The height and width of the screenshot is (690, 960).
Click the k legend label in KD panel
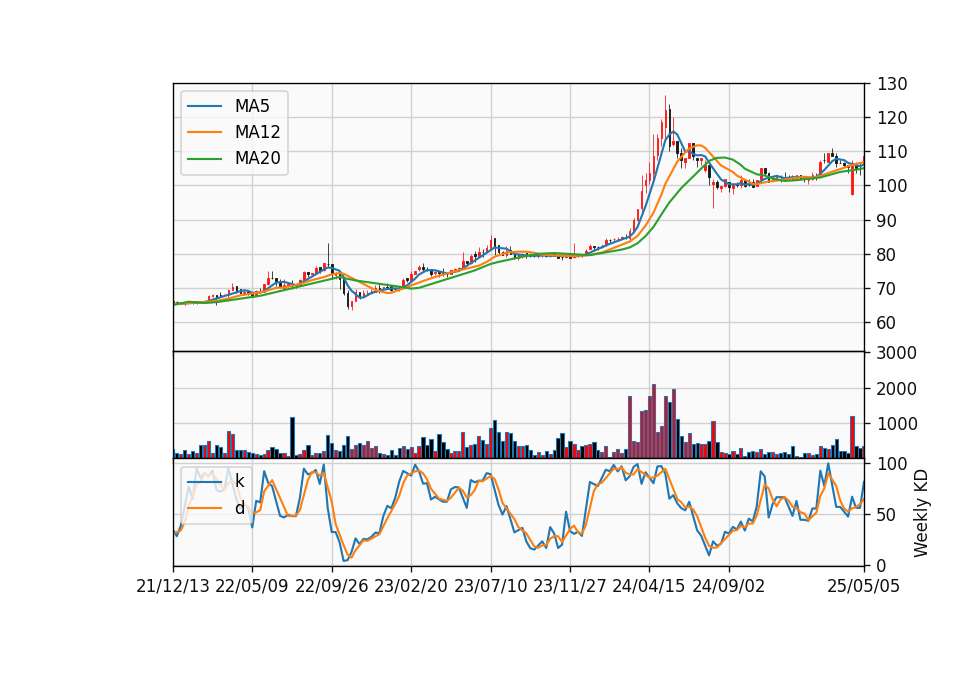239,481
